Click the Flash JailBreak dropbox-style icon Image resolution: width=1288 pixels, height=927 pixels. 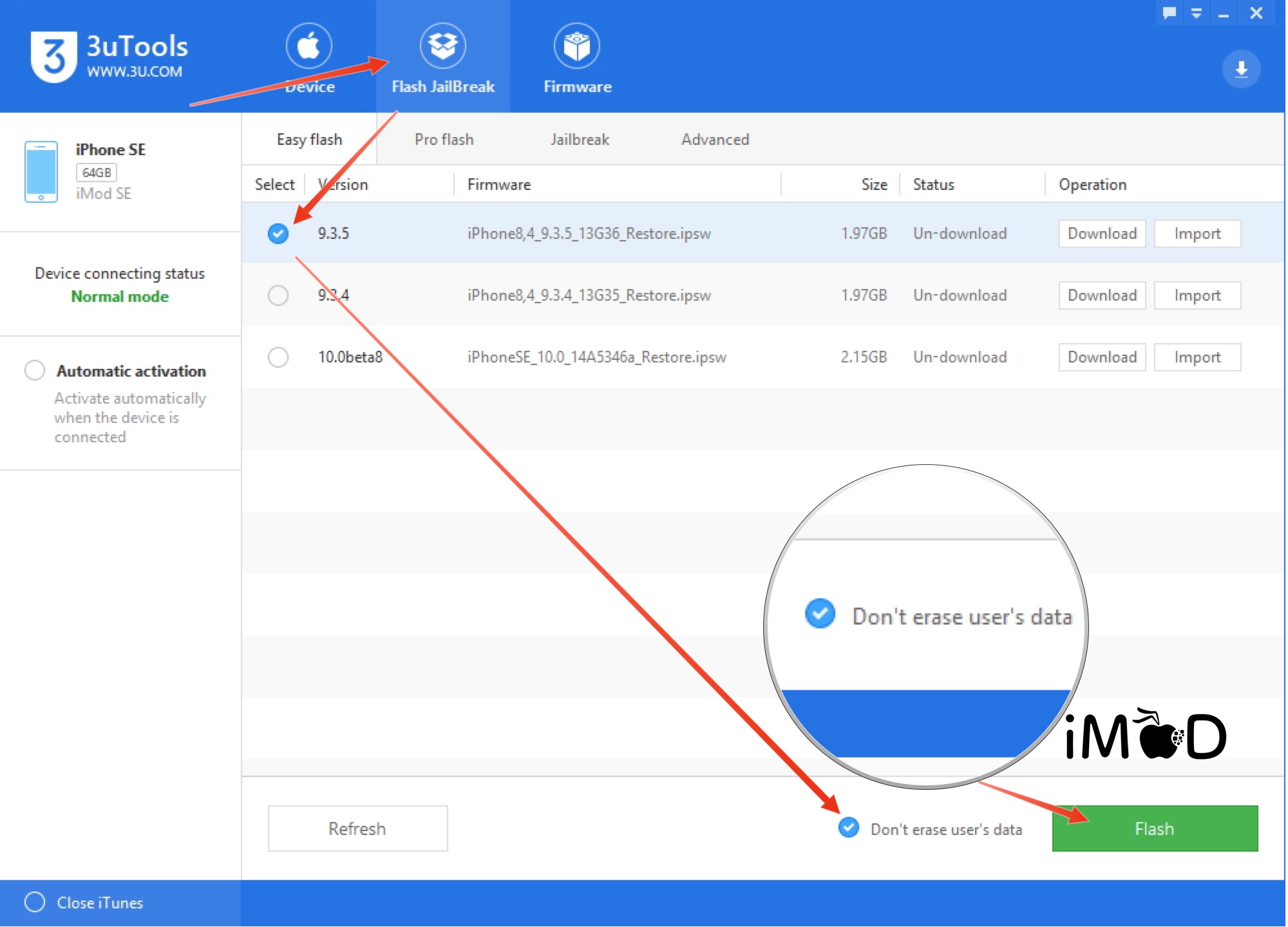443,46
